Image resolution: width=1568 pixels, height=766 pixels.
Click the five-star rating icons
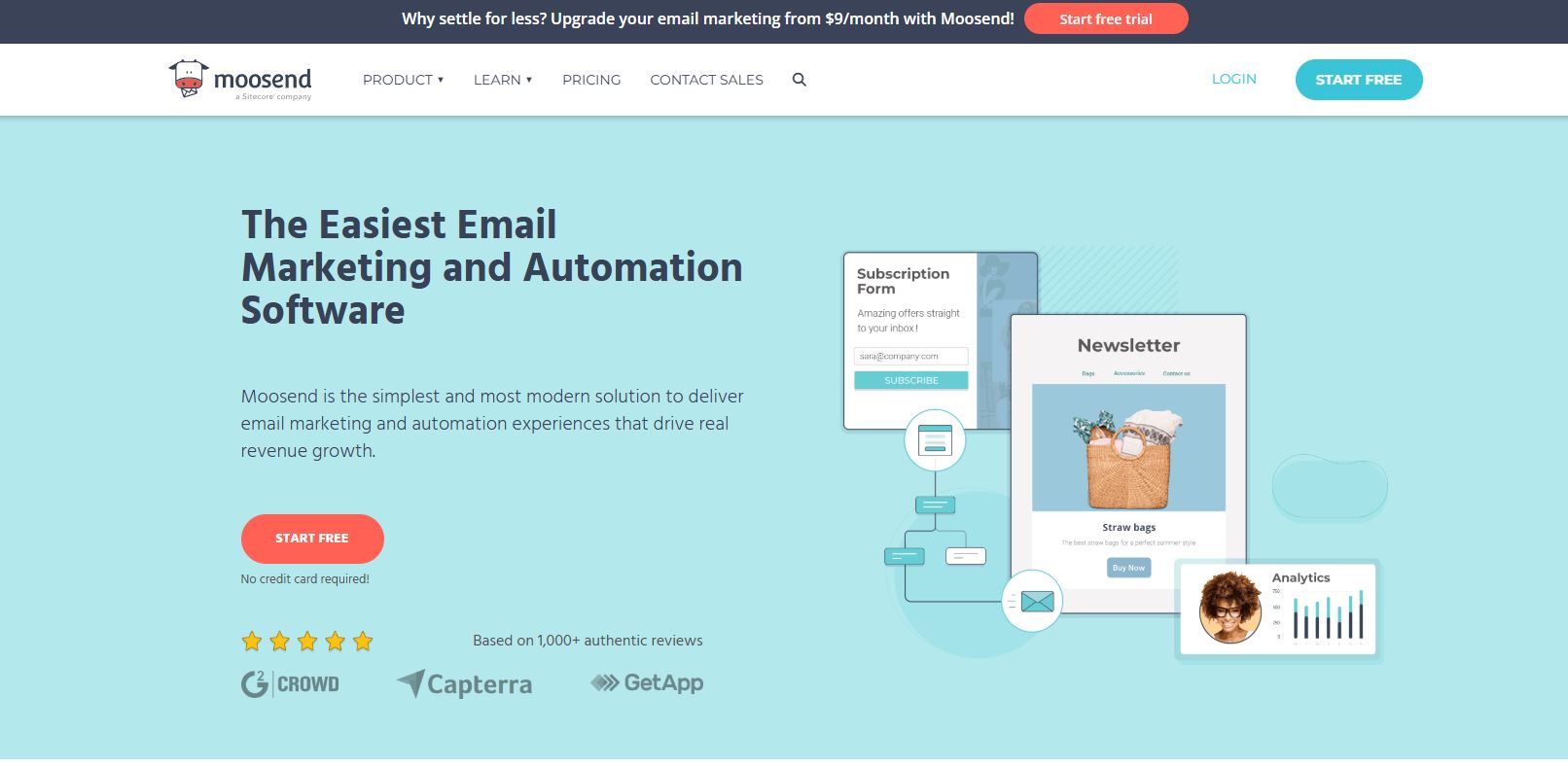click(307, 641)
